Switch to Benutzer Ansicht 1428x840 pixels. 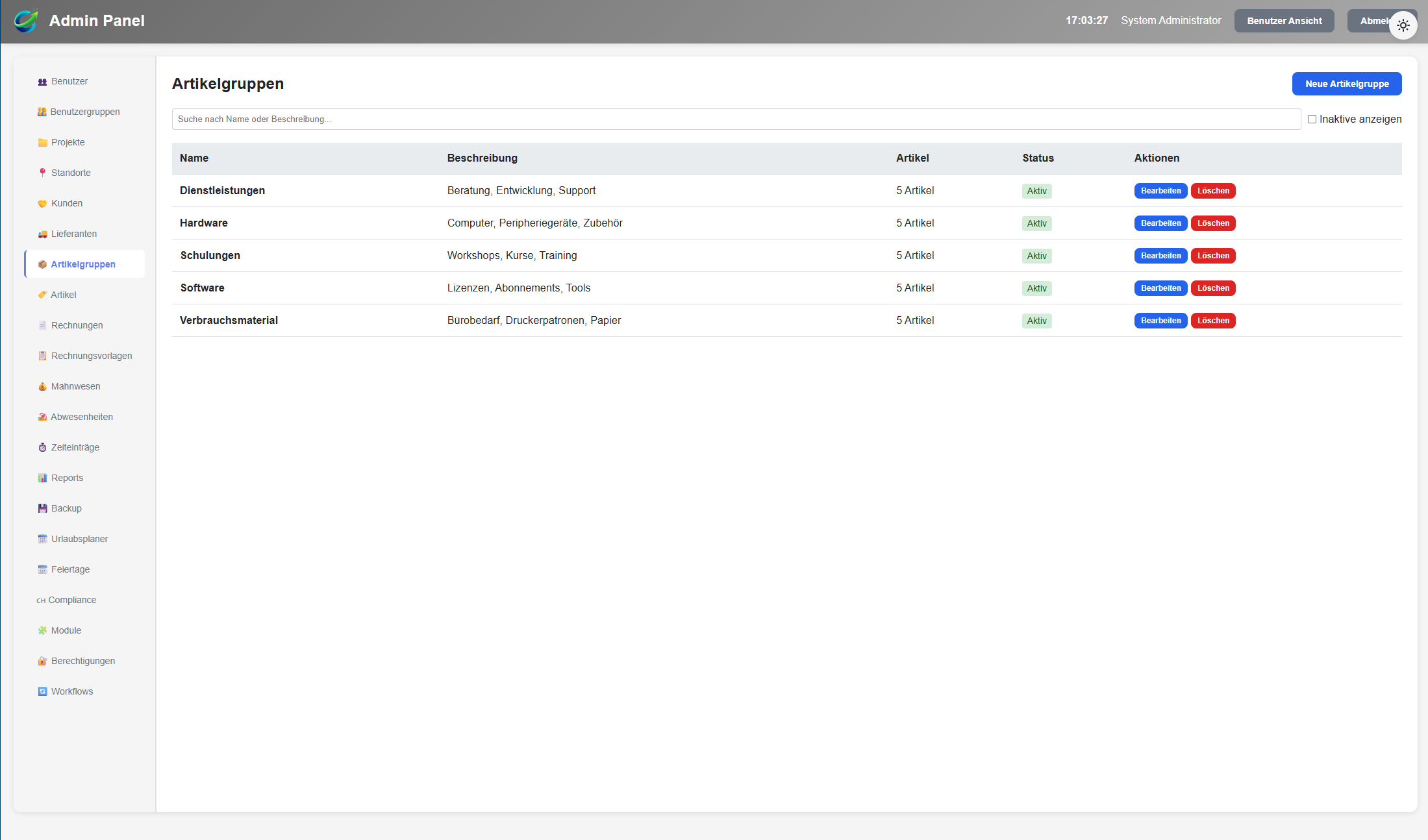pyautogui.click(x=1284, y=21)
